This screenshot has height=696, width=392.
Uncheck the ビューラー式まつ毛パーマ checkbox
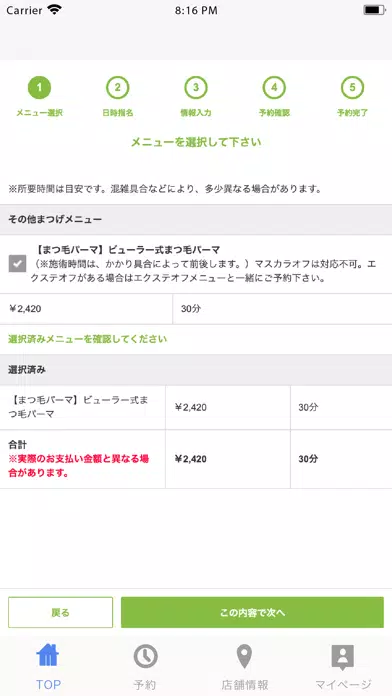[x=17, y=264]
